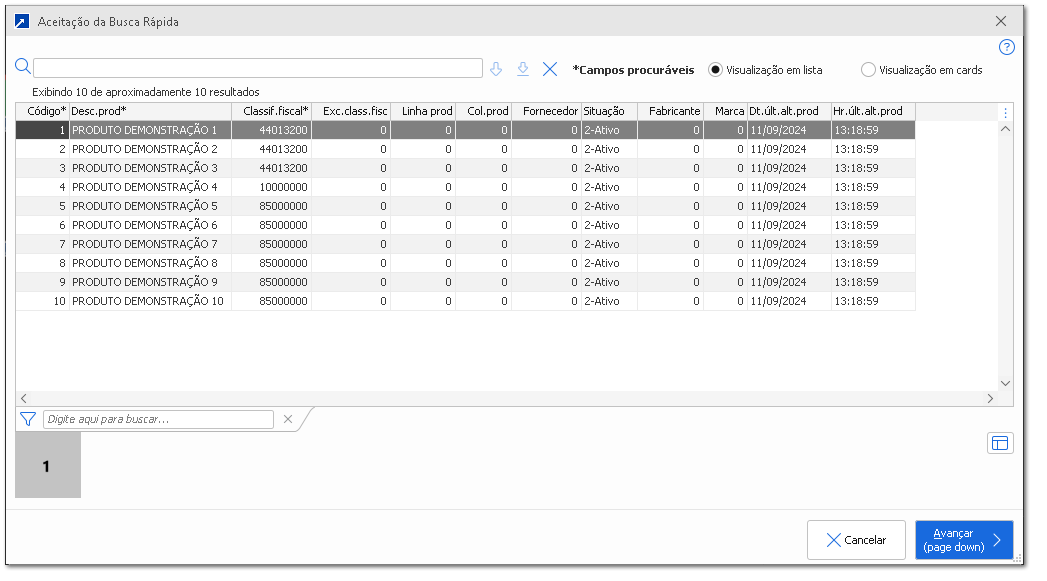Click the Linha prod column header
The image size is (1047, 581).
423,112
